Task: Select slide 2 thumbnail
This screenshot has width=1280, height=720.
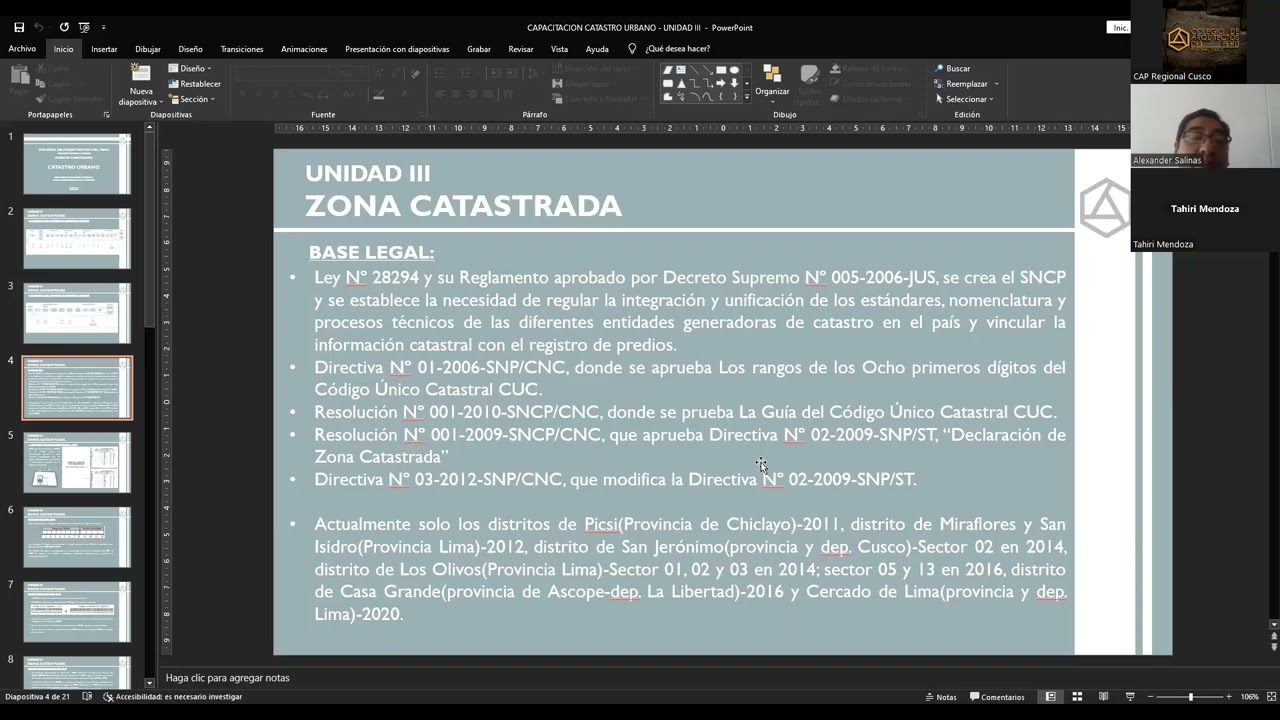Action: tap(77, 239)
